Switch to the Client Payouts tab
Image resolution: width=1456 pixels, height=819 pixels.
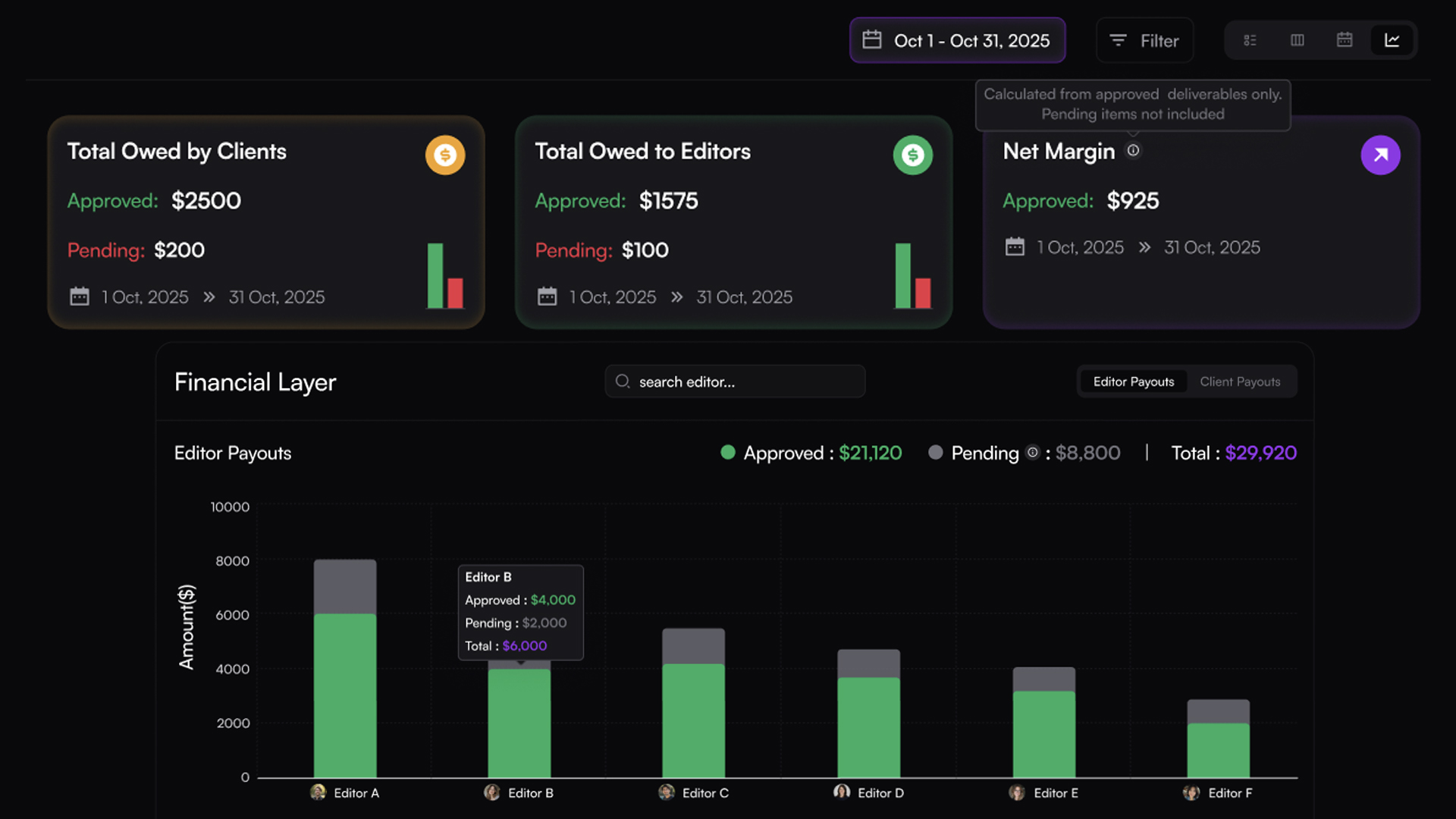tap(1241, 381)
